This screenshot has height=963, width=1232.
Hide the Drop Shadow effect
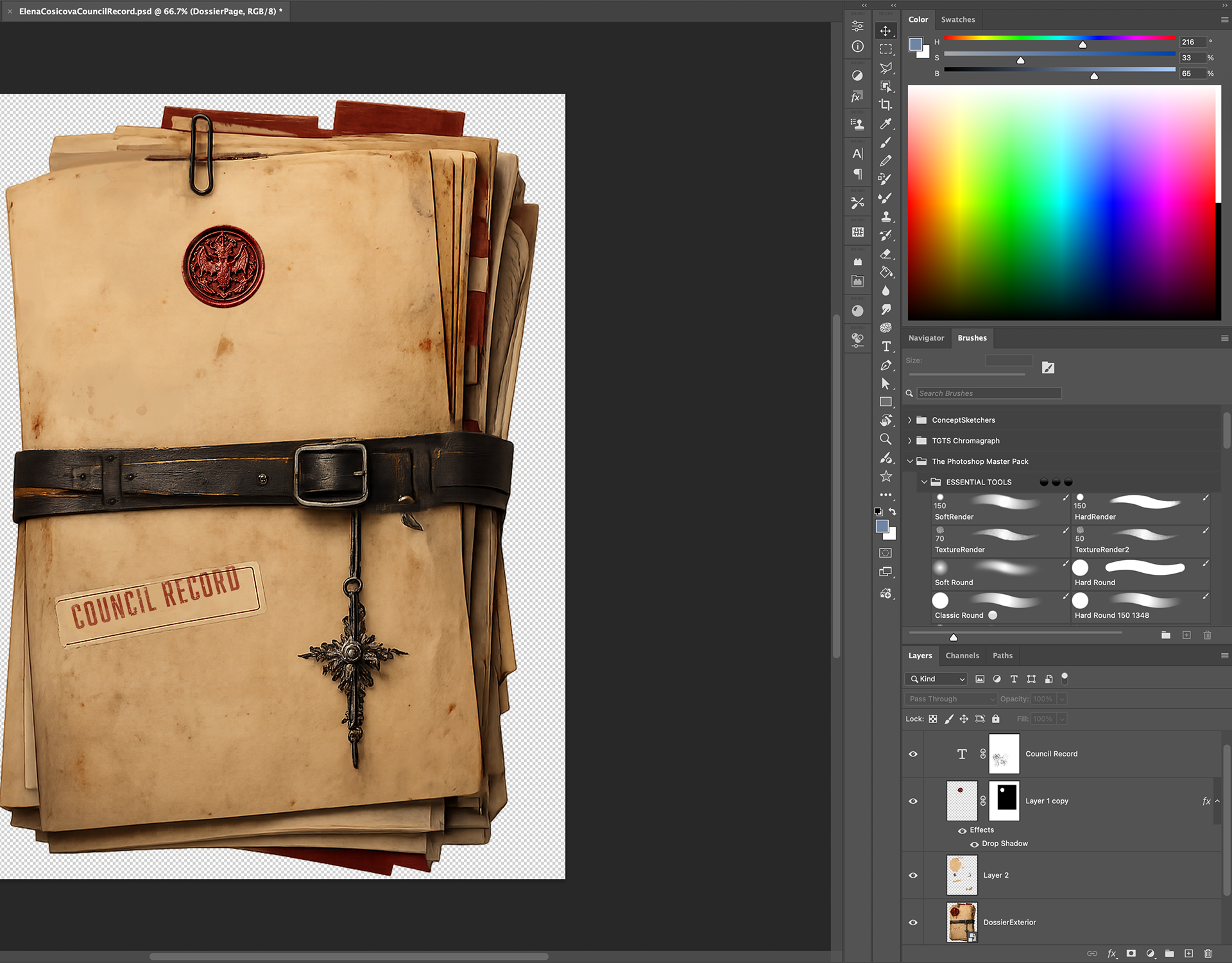tap(975, 844)
